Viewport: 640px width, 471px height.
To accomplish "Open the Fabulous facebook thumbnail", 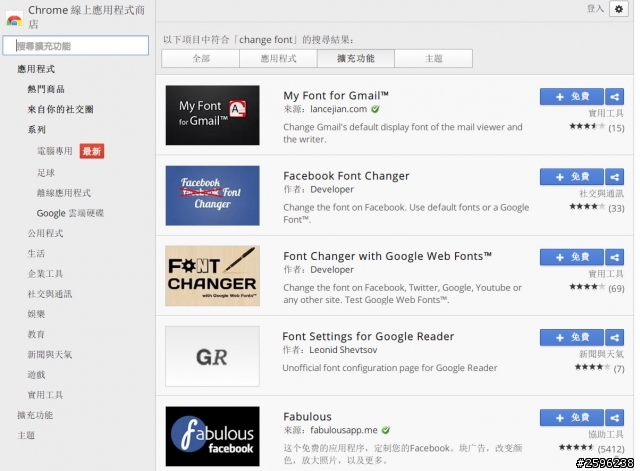I will [x=212, y=436].
